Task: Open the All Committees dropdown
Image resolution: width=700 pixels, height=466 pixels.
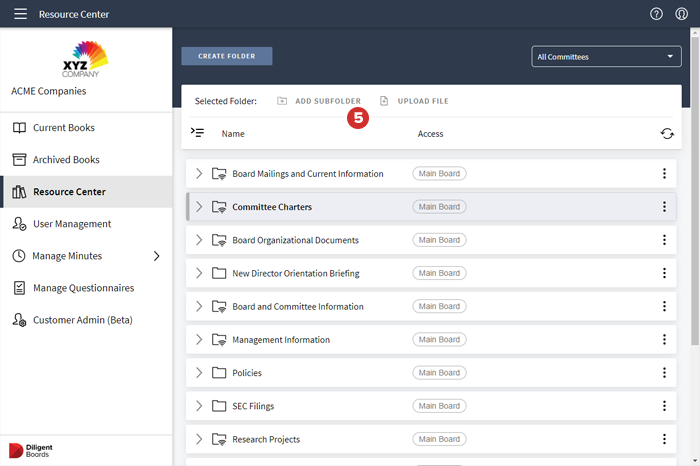Action: pos(606,57)
